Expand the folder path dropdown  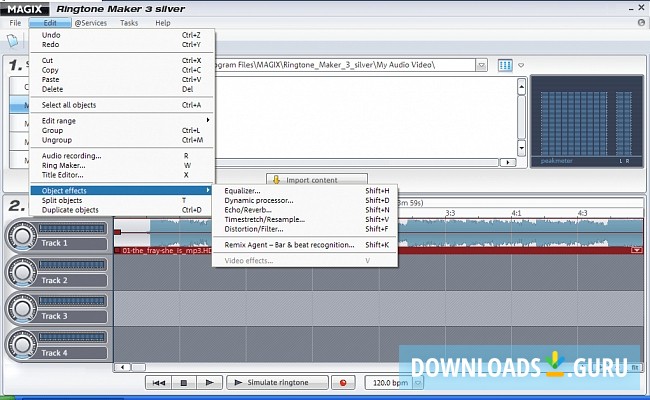pyautogui.click(x=481, y=65)
